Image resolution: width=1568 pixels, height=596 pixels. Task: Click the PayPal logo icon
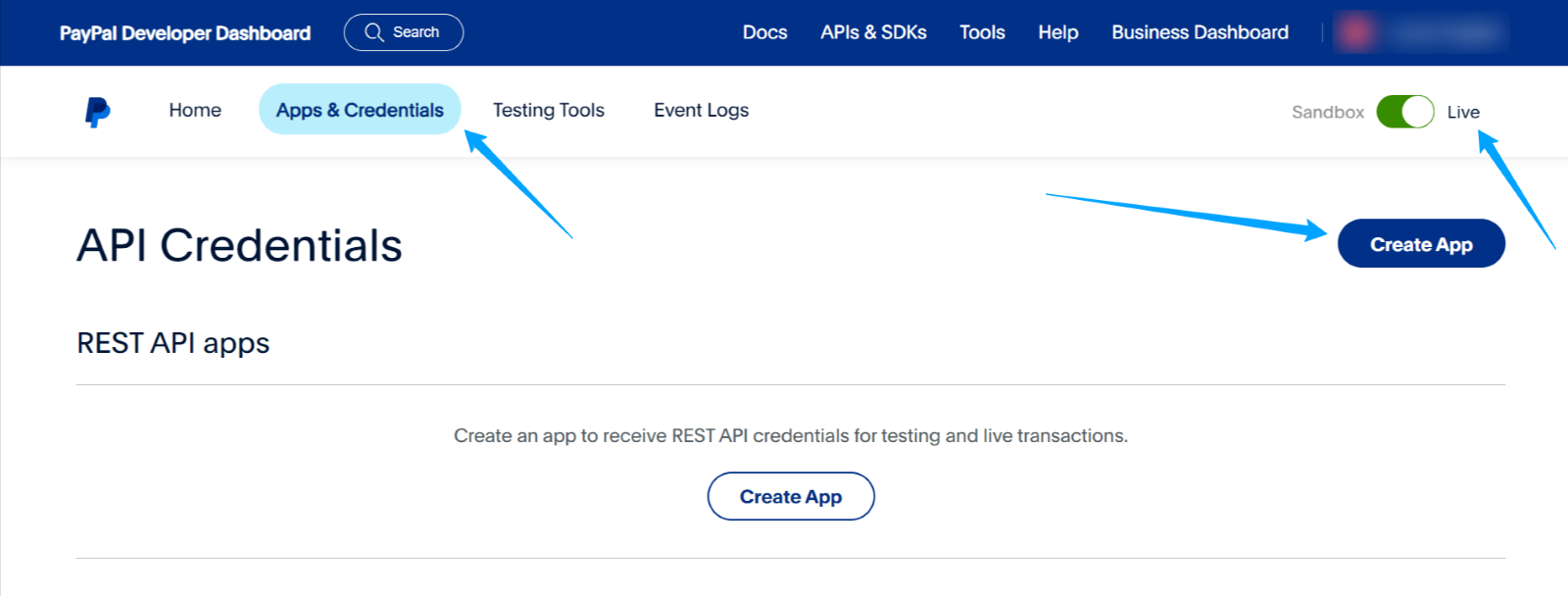(97, 112)
